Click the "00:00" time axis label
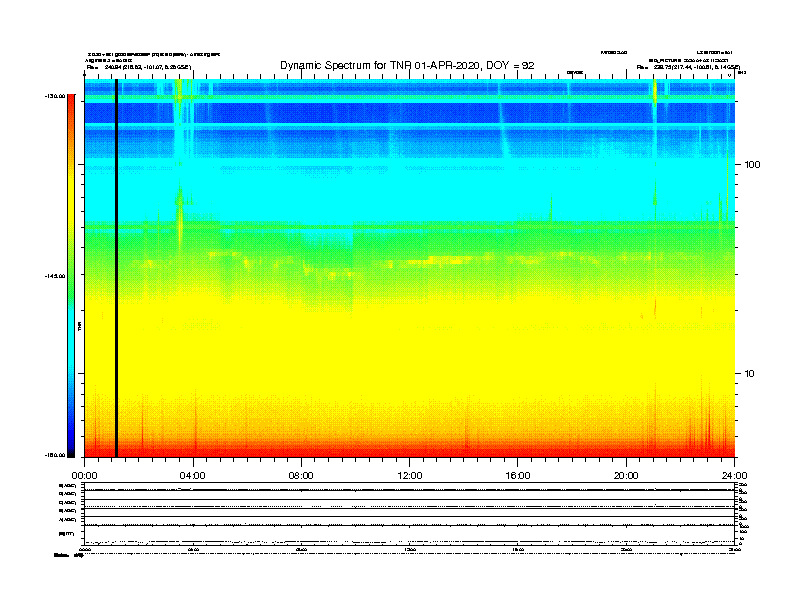This screenshot has height=612, width=792. [84, 476]
